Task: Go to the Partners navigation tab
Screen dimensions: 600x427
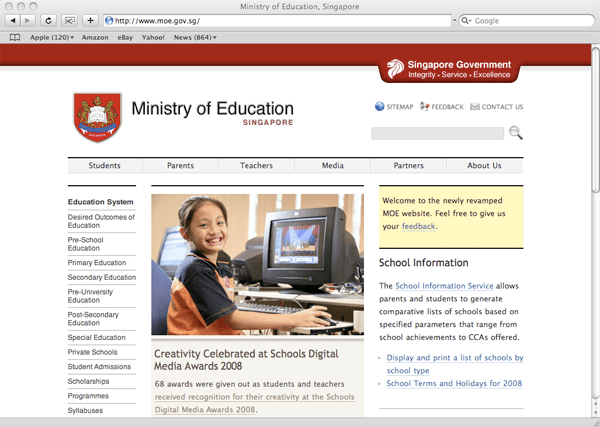Action: pos(409,166)
